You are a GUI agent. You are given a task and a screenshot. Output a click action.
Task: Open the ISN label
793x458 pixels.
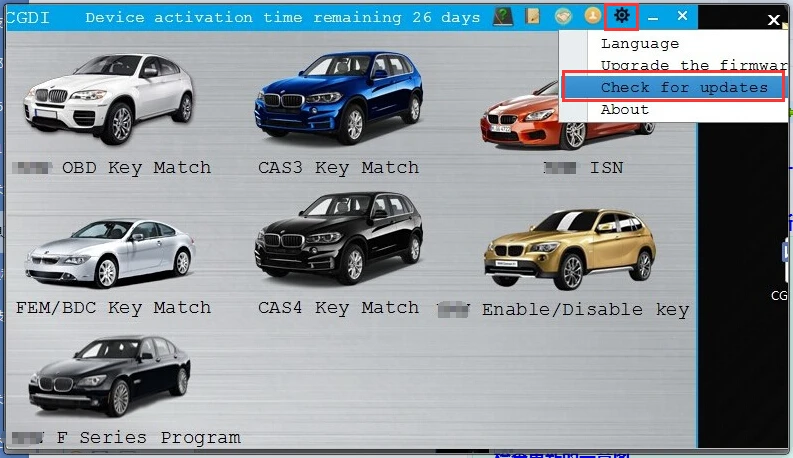tap(606, 167)
